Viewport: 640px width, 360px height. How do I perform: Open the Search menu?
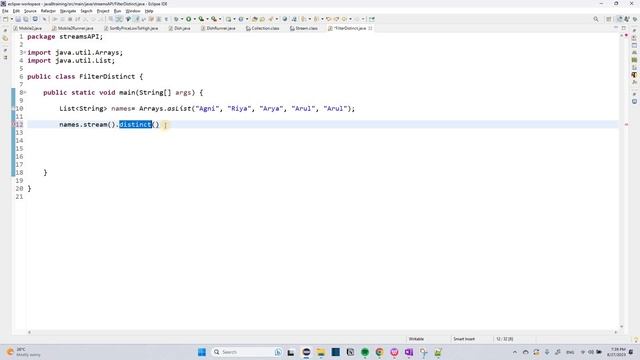tap(86, 11)
